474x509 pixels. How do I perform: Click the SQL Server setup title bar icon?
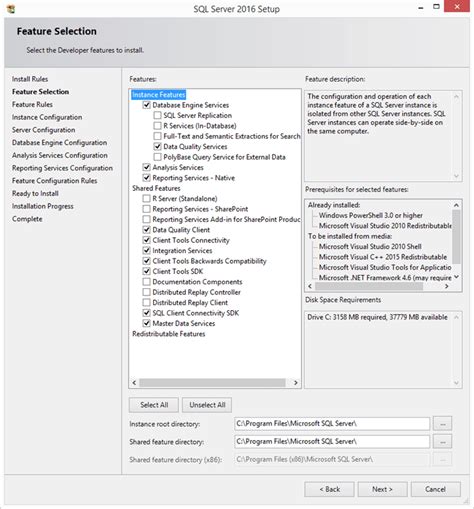point(11,9)
